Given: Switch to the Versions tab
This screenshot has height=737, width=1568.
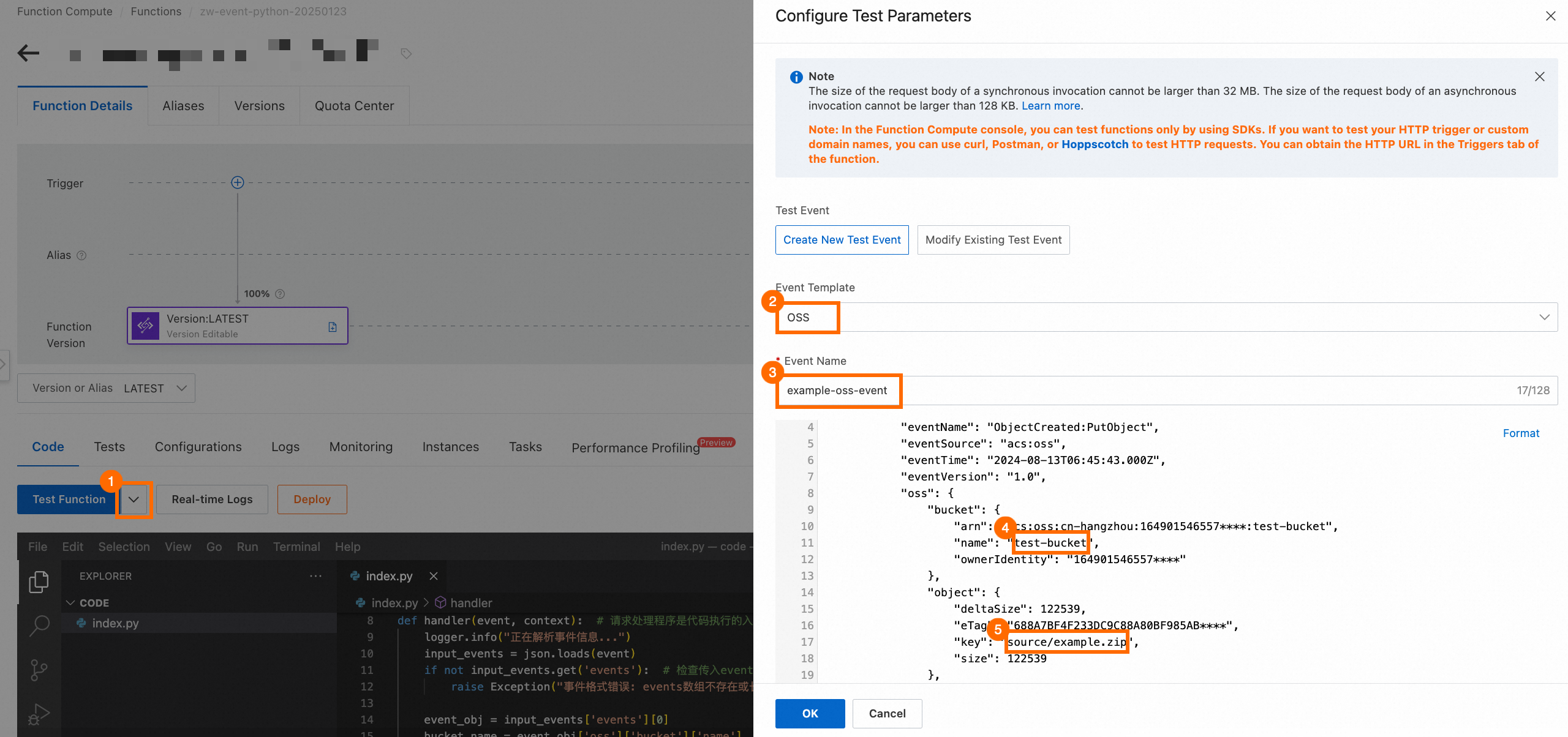Looking at the screenshot, I should pyautogui.click(x=259, y=106).
